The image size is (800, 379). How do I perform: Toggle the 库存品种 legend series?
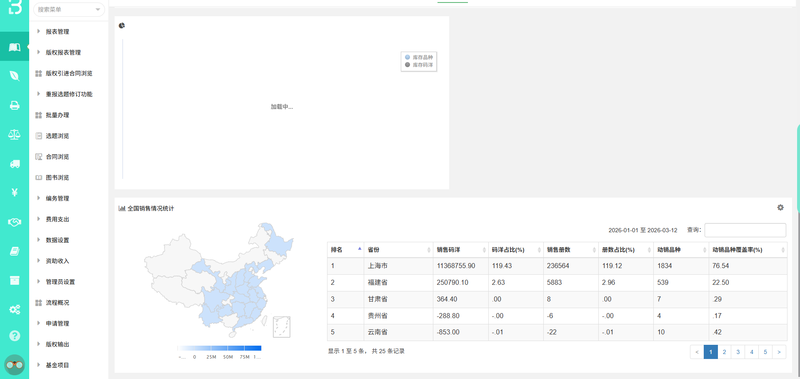(x=419, y=58)
